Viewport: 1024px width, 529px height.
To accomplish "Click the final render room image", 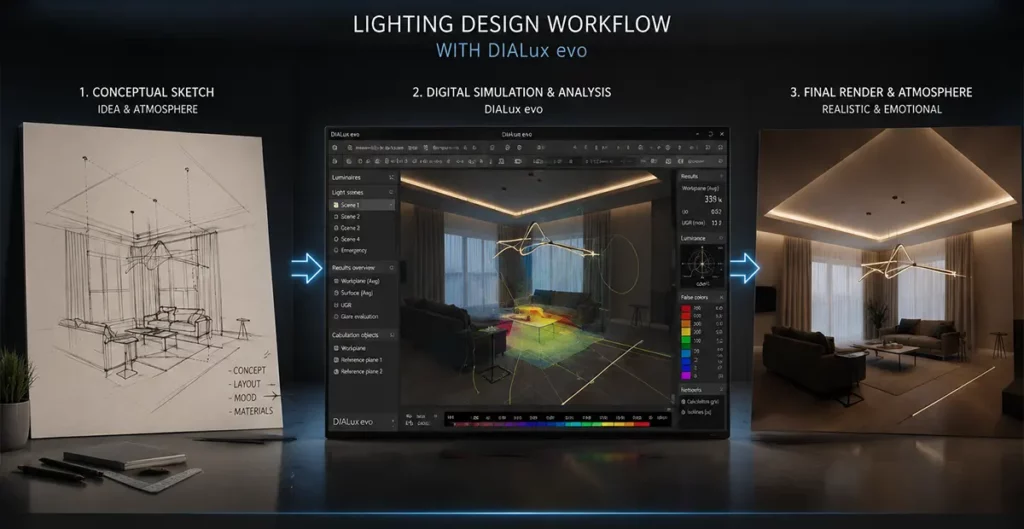I will tap(887, 281).
